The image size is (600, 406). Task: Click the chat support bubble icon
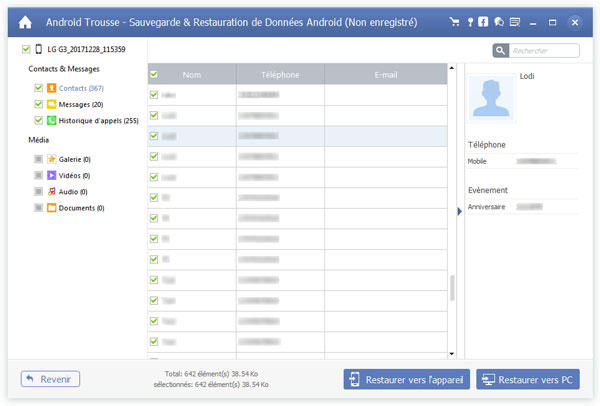pos(498,21)
